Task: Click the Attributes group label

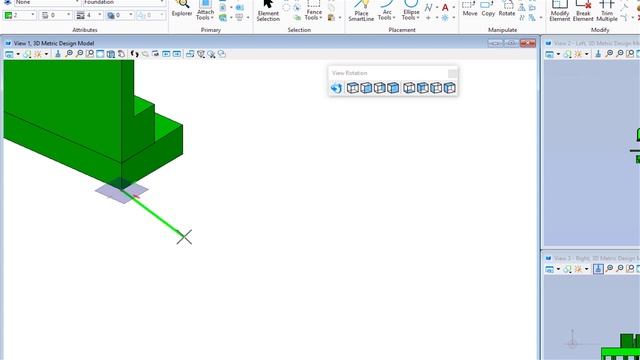Action: pos(84,30)
